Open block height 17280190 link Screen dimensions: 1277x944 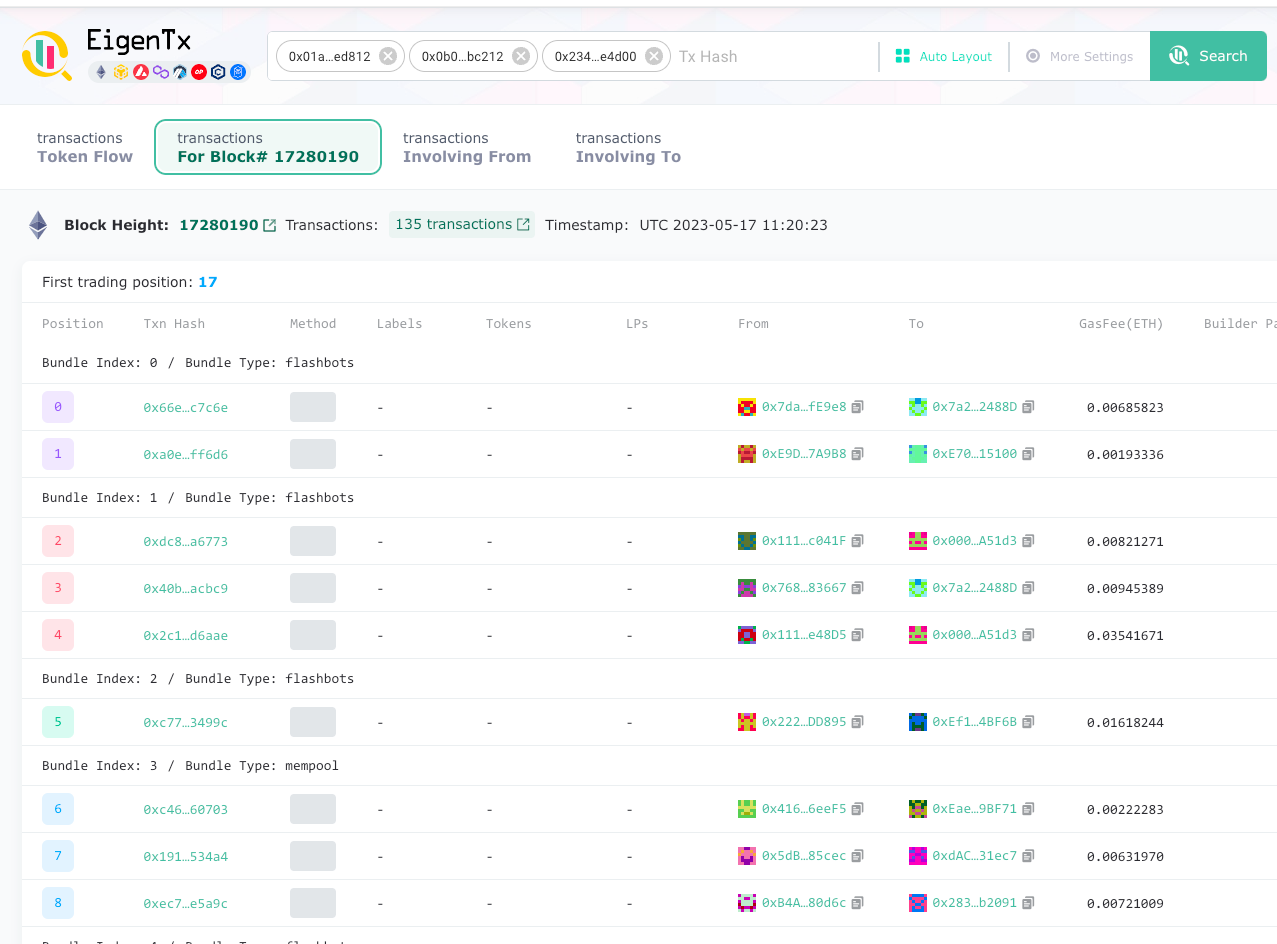pos(219,225)
